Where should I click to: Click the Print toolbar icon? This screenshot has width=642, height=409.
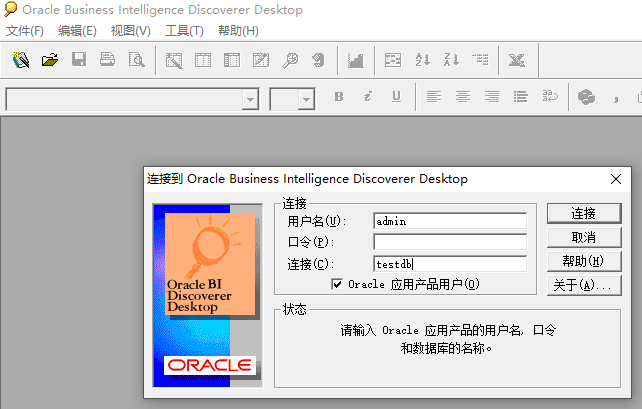click(107, 61)
